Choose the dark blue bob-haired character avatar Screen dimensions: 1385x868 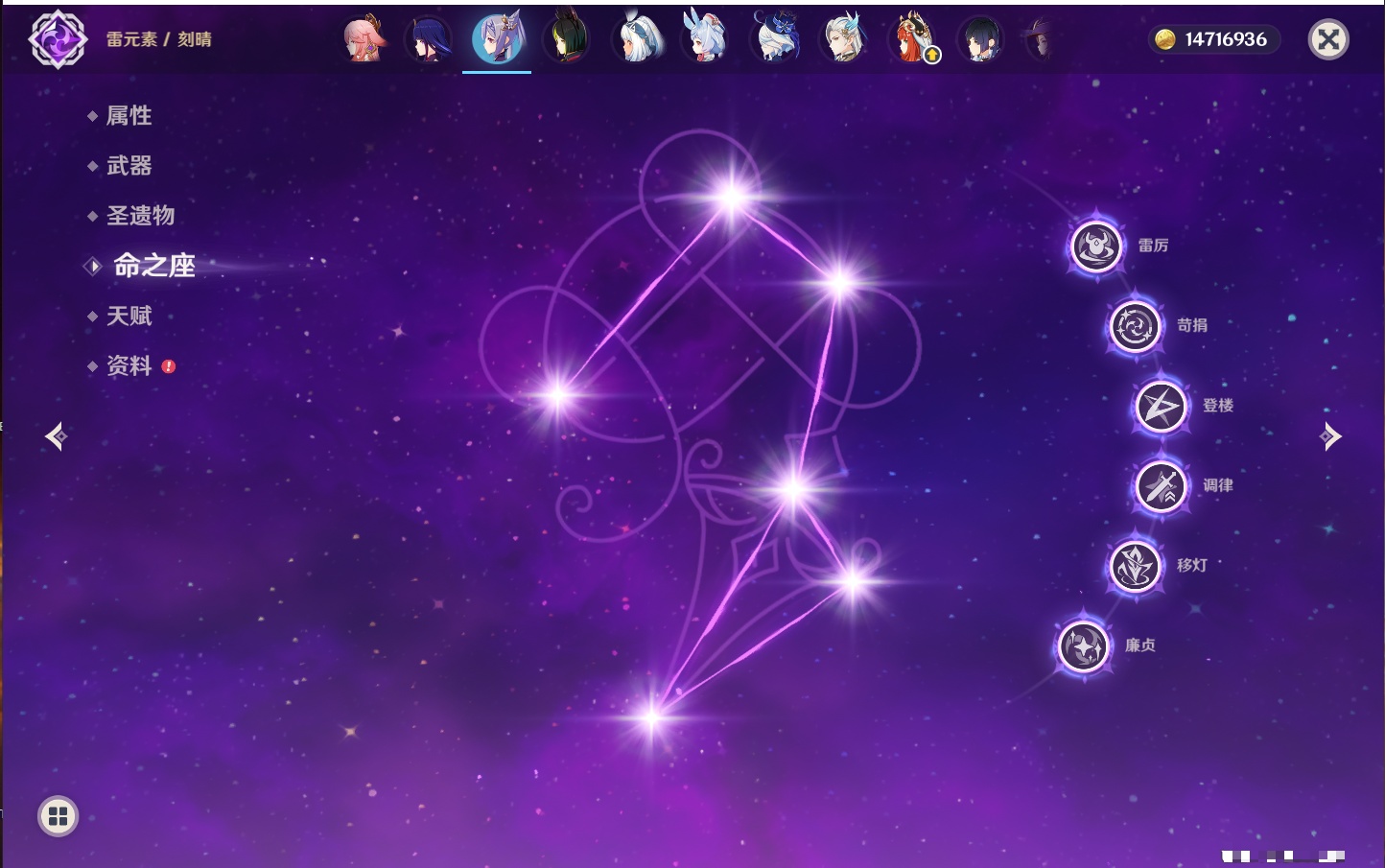981,39
